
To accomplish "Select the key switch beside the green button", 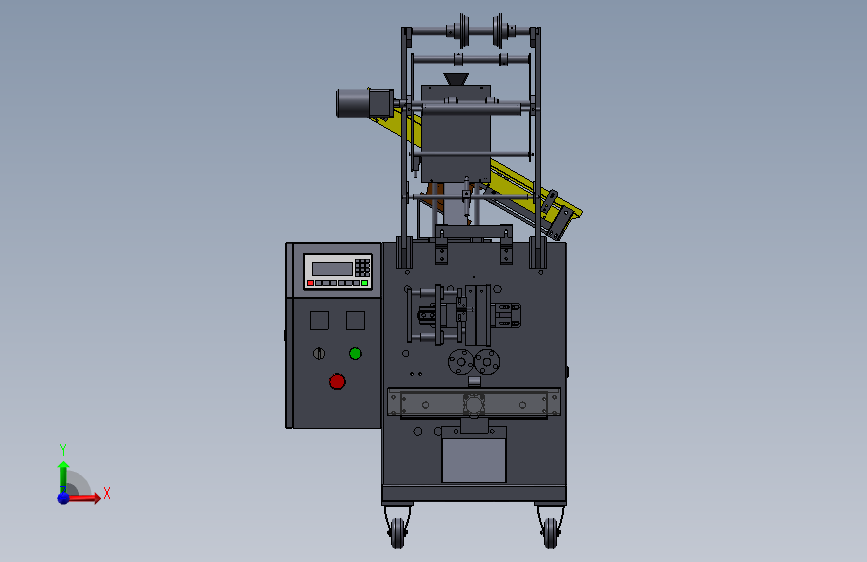I will coord(319,353).
